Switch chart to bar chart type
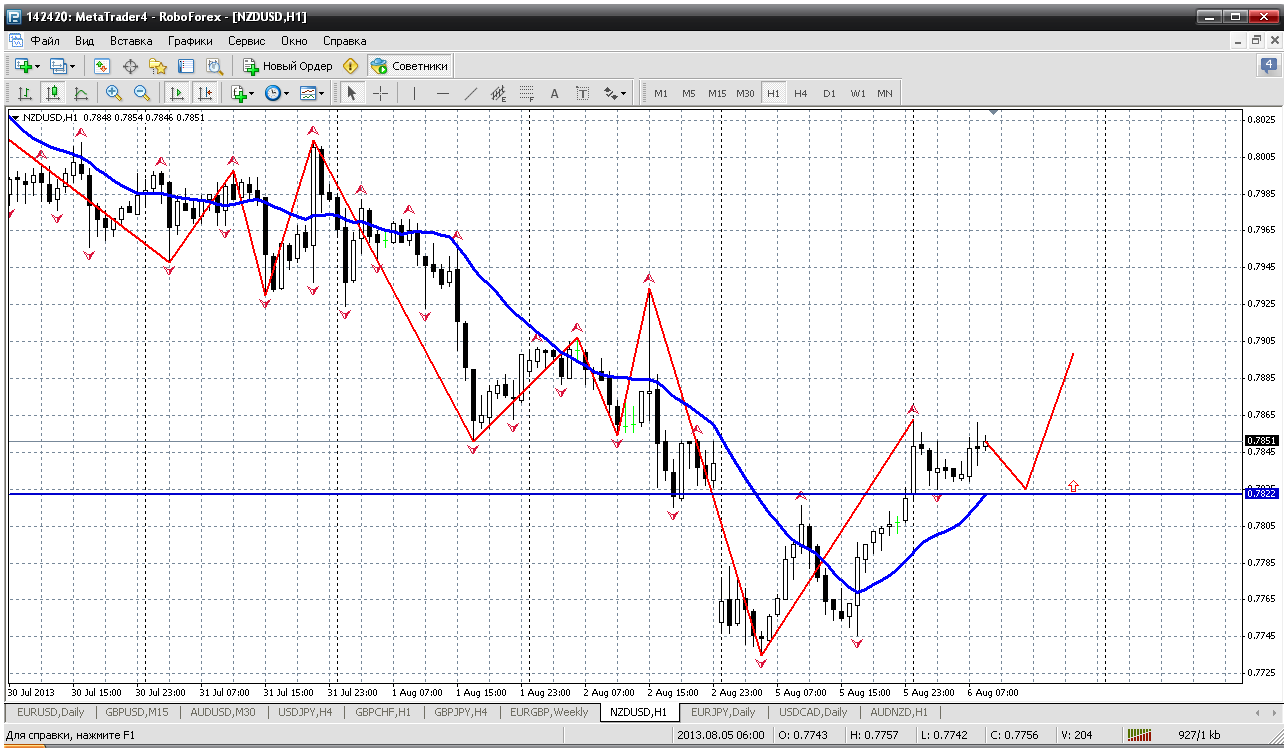The height and width of the screenshot is (748, 1288). coord(24,93)
